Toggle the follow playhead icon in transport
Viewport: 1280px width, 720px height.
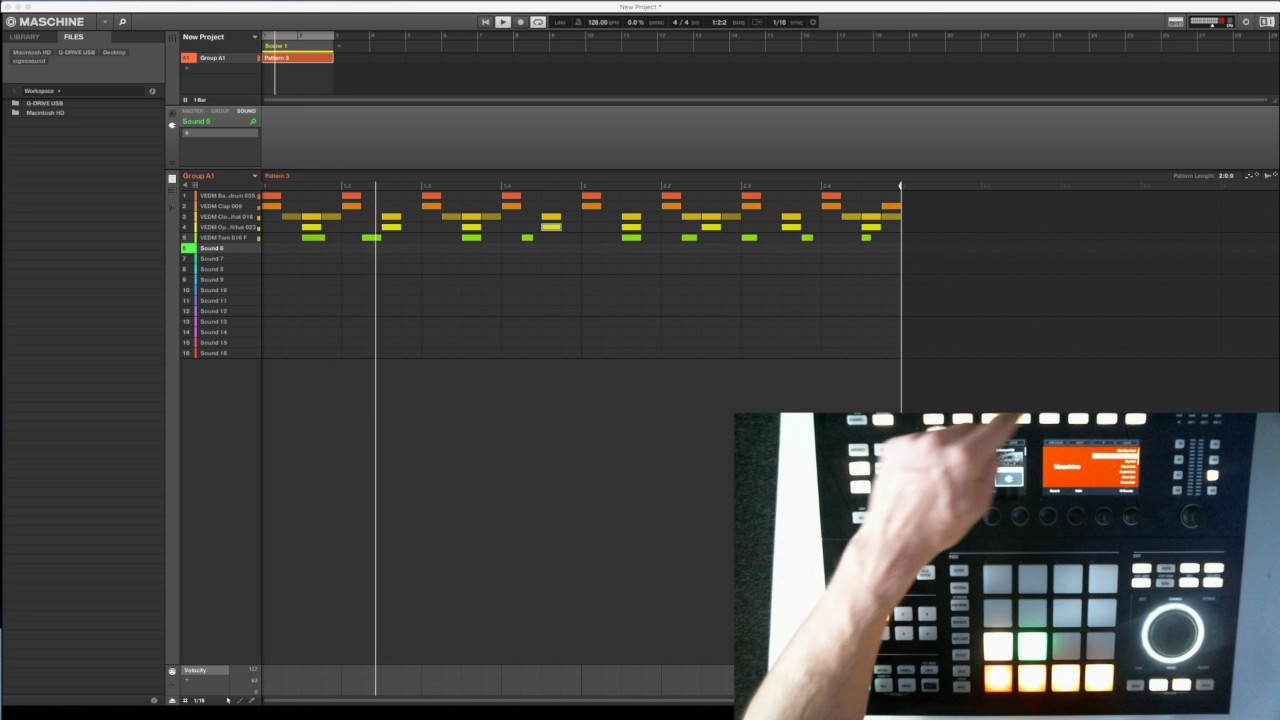click(x=758, y=22)
